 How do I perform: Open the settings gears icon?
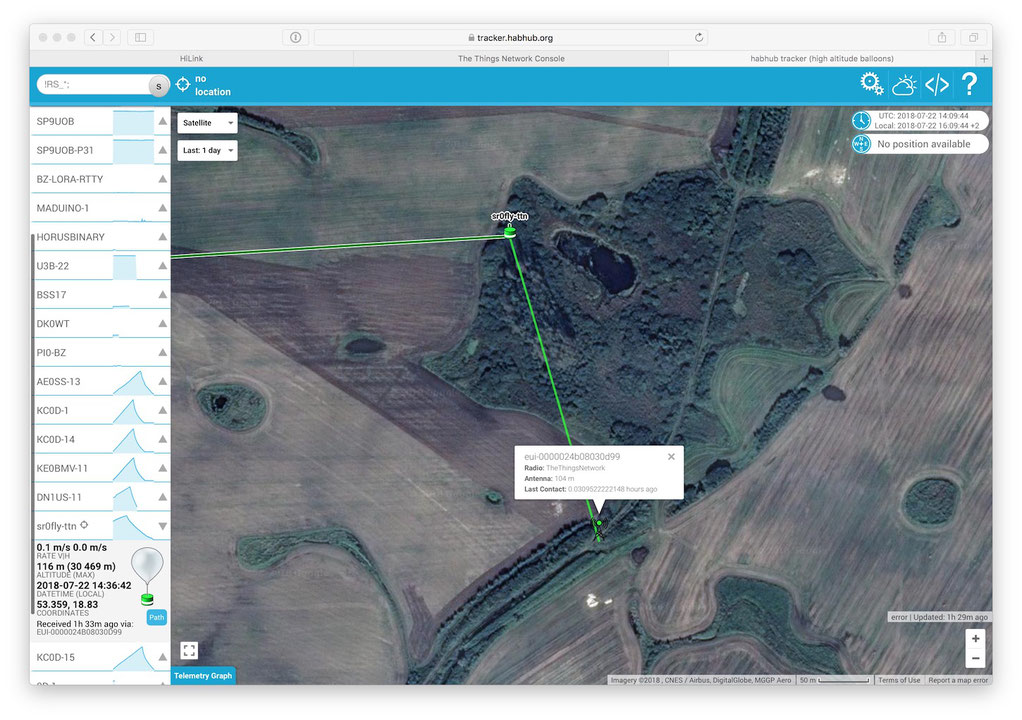pos(871,84)
